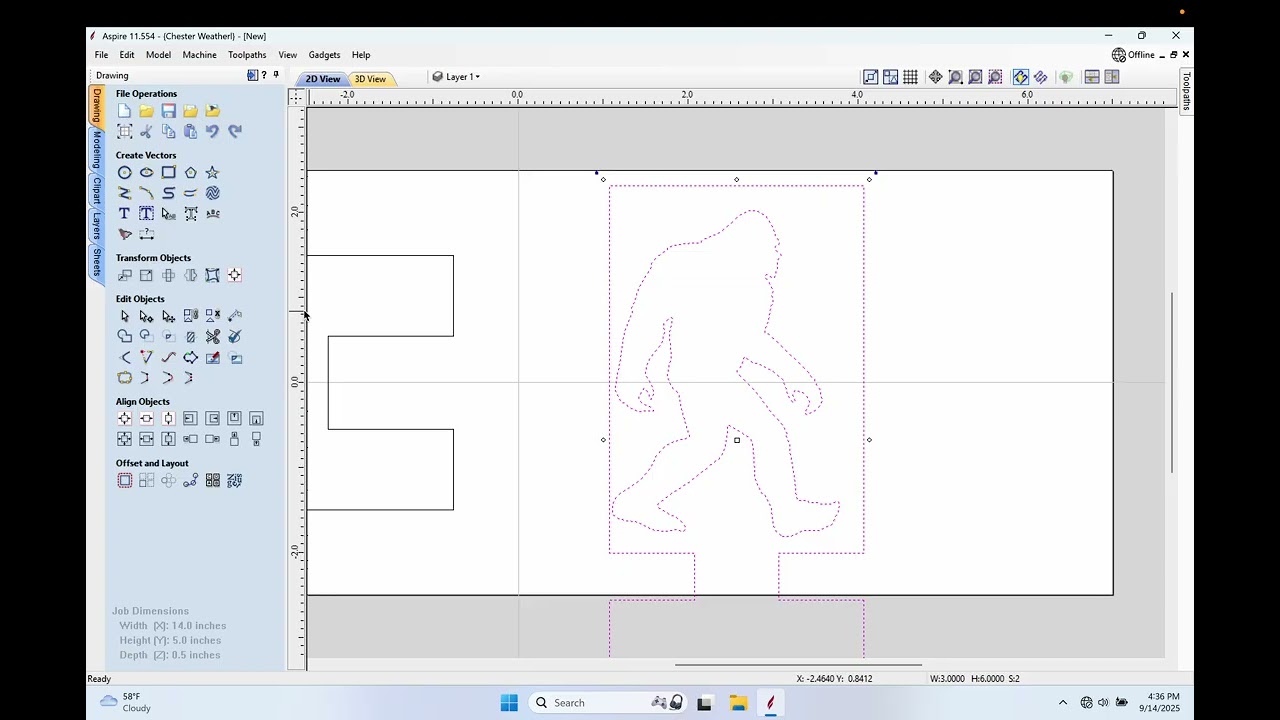The height and width of the screenshot is (720, 1280).
Task: Open the Machine menu
Action: [199, 55]
